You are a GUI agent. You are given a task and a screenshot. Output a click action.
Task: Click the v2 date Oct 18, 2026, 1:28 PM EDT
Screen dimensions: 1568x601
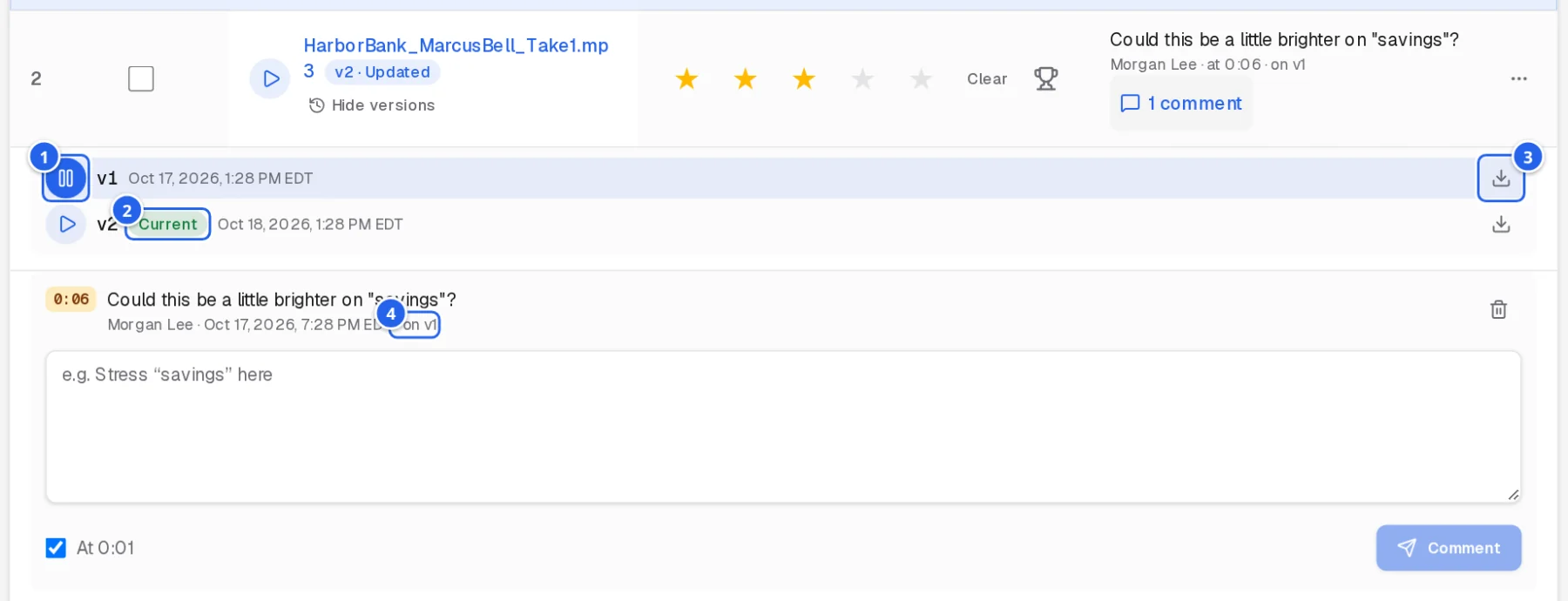(310, 225)
